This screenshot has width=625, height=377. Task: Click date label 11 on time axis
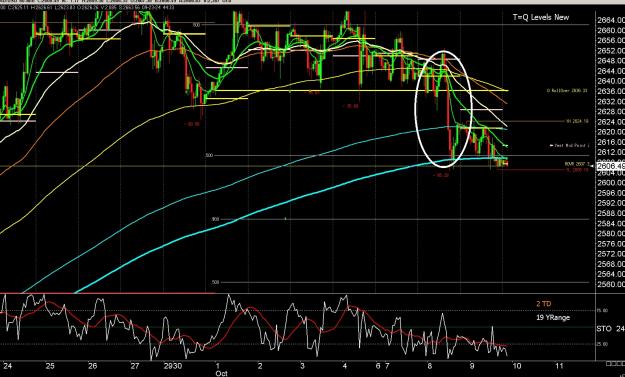coord(560,365)
